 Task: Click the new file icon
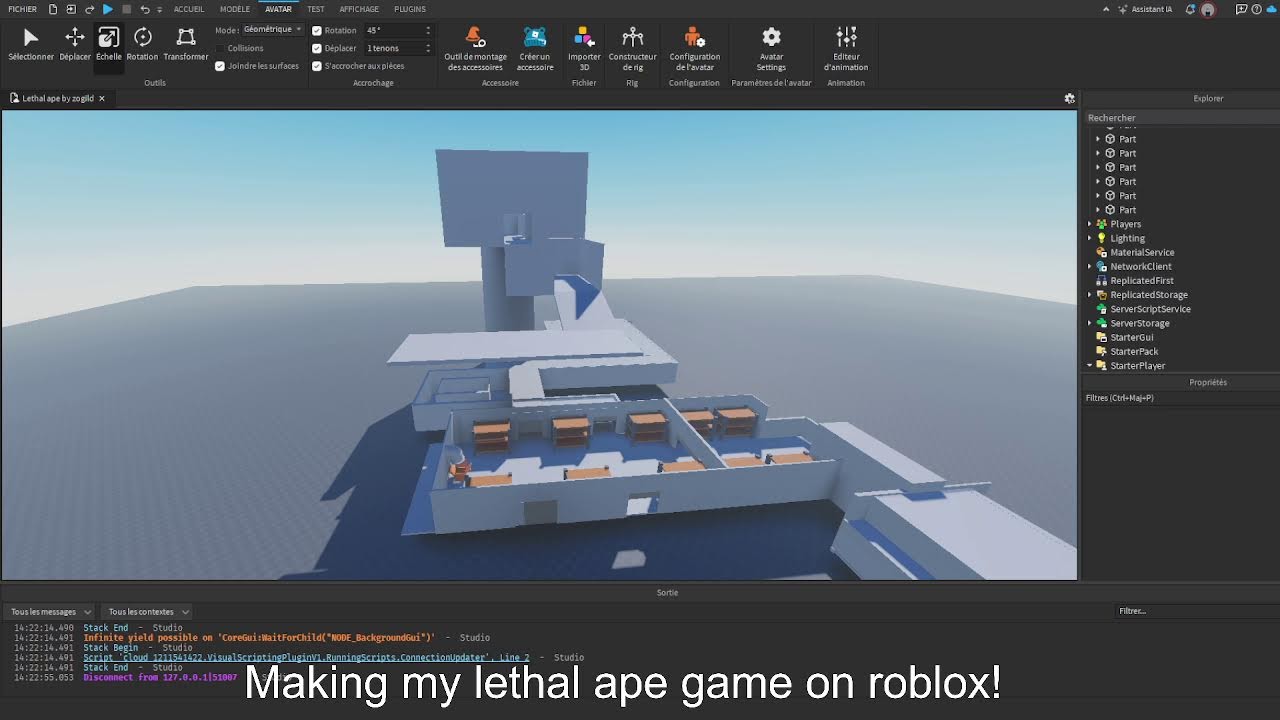(53, 9)
